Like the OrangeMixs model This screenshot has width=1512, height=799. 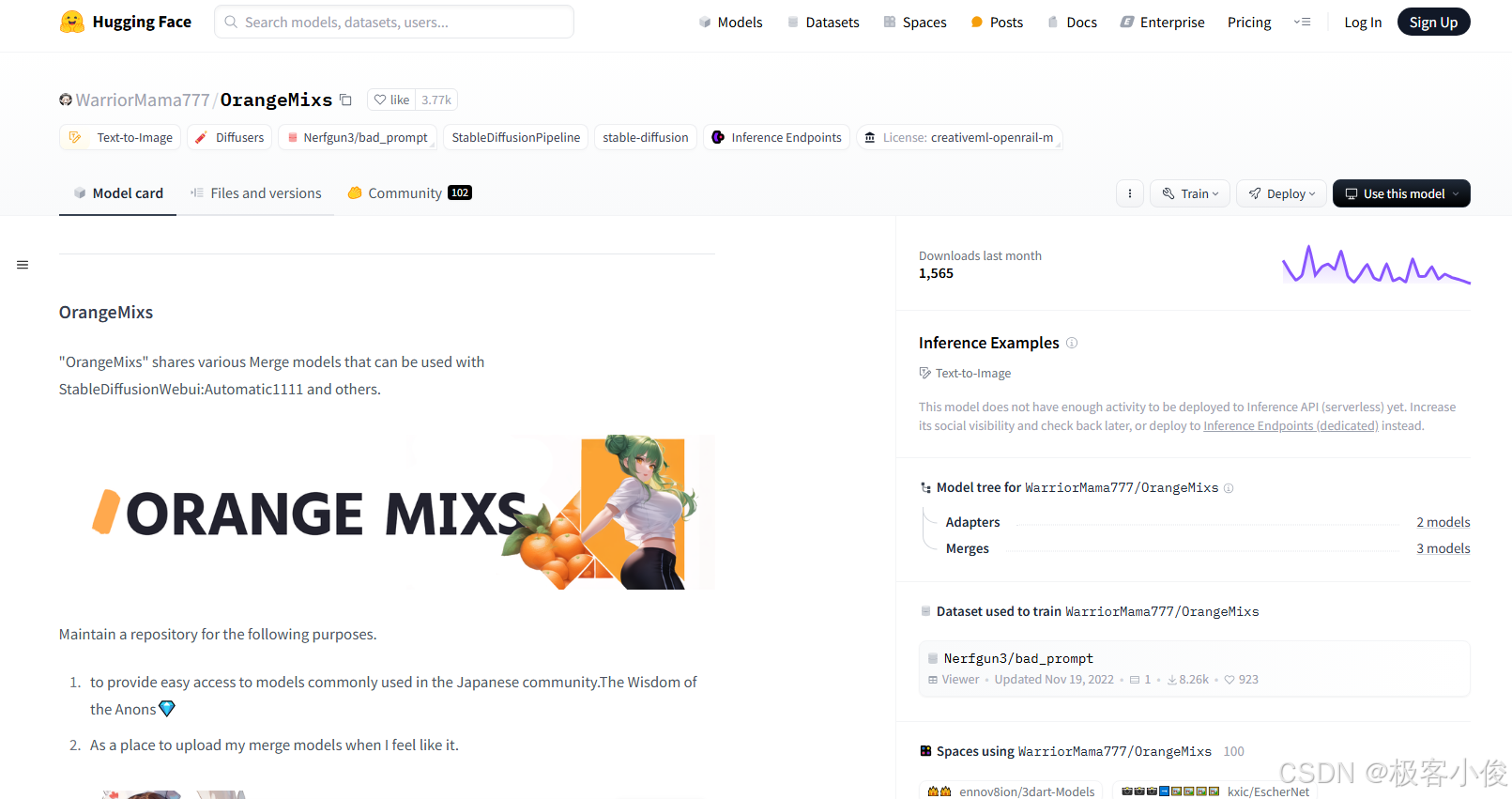[391, 100]
